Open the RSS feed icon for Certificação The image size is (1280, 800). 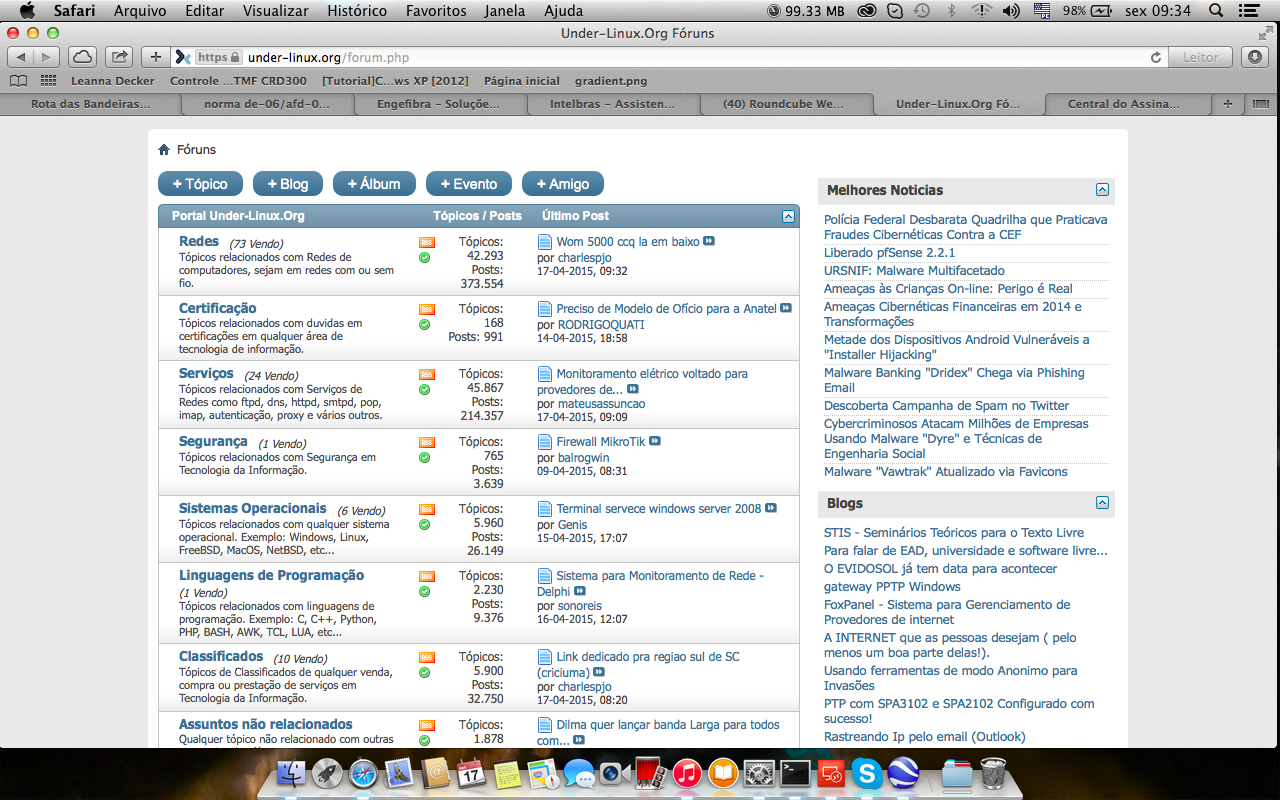coord(427,309)
